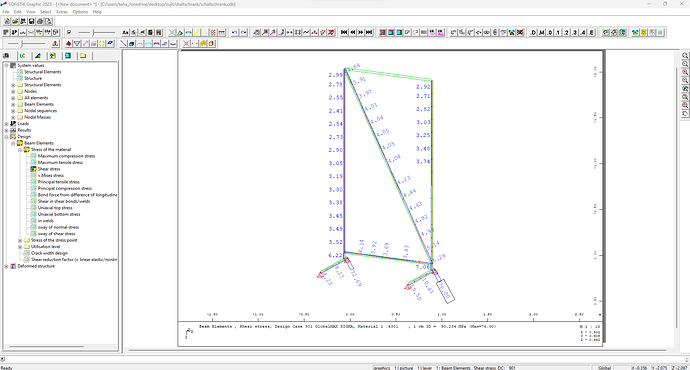Click the Redo arrow icon
Screen dimensions: 690x370
(243, 32)
